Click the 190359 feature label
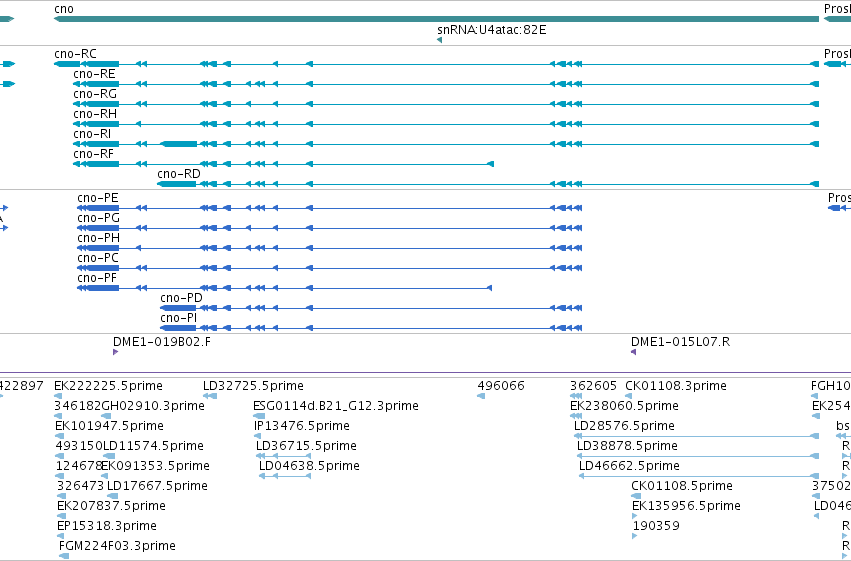 tap(656, 526)
